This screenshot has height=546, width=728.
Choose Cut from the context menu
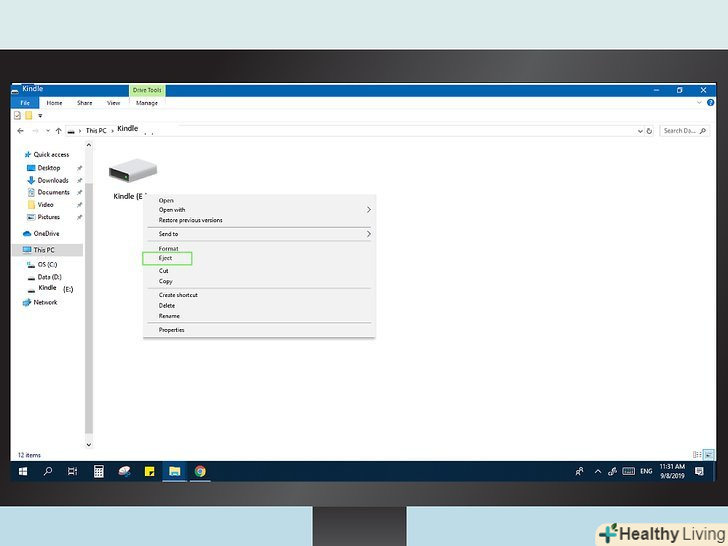click(x=163, y=271)
